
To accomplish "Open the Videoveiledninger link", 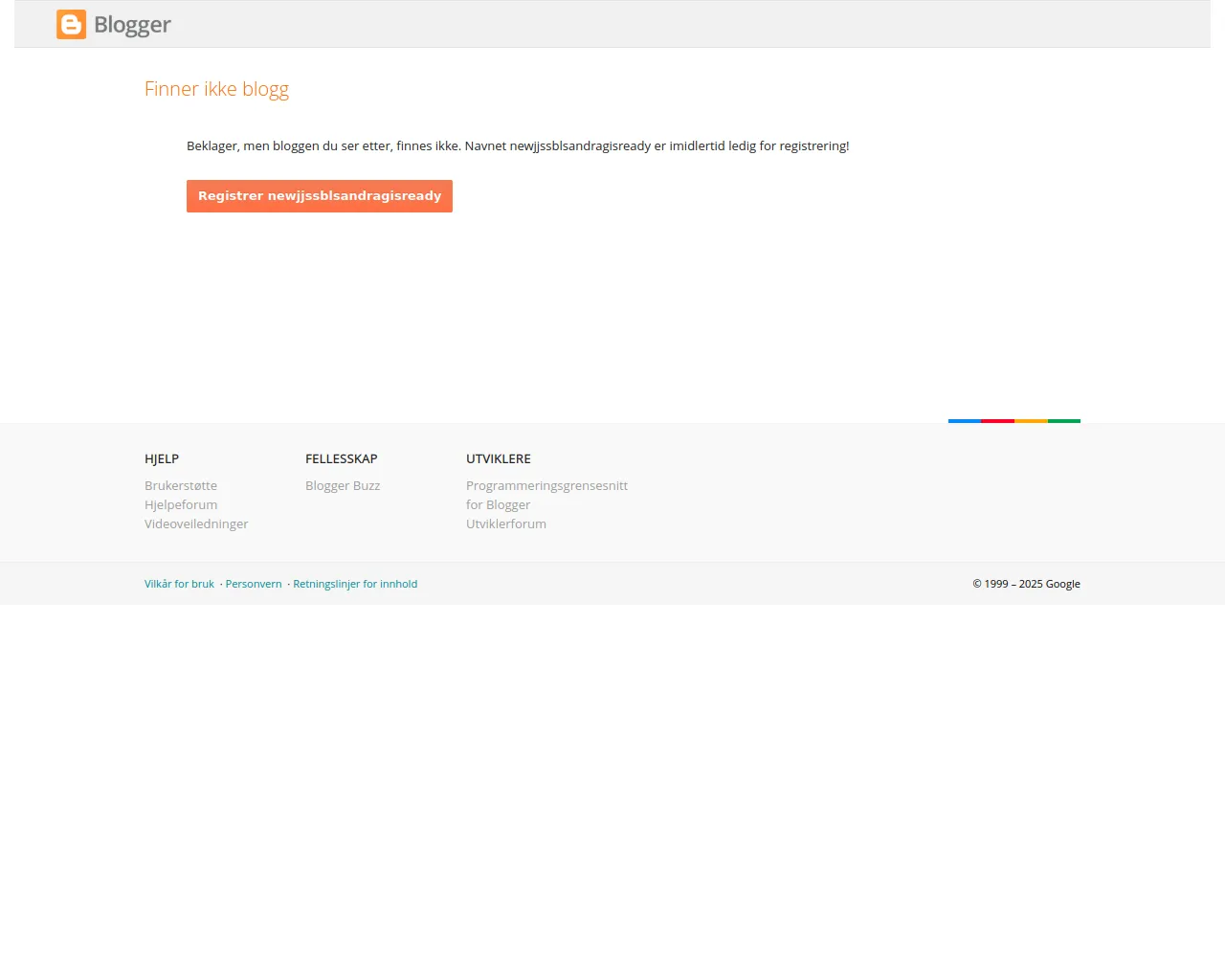I will [196, 523].
